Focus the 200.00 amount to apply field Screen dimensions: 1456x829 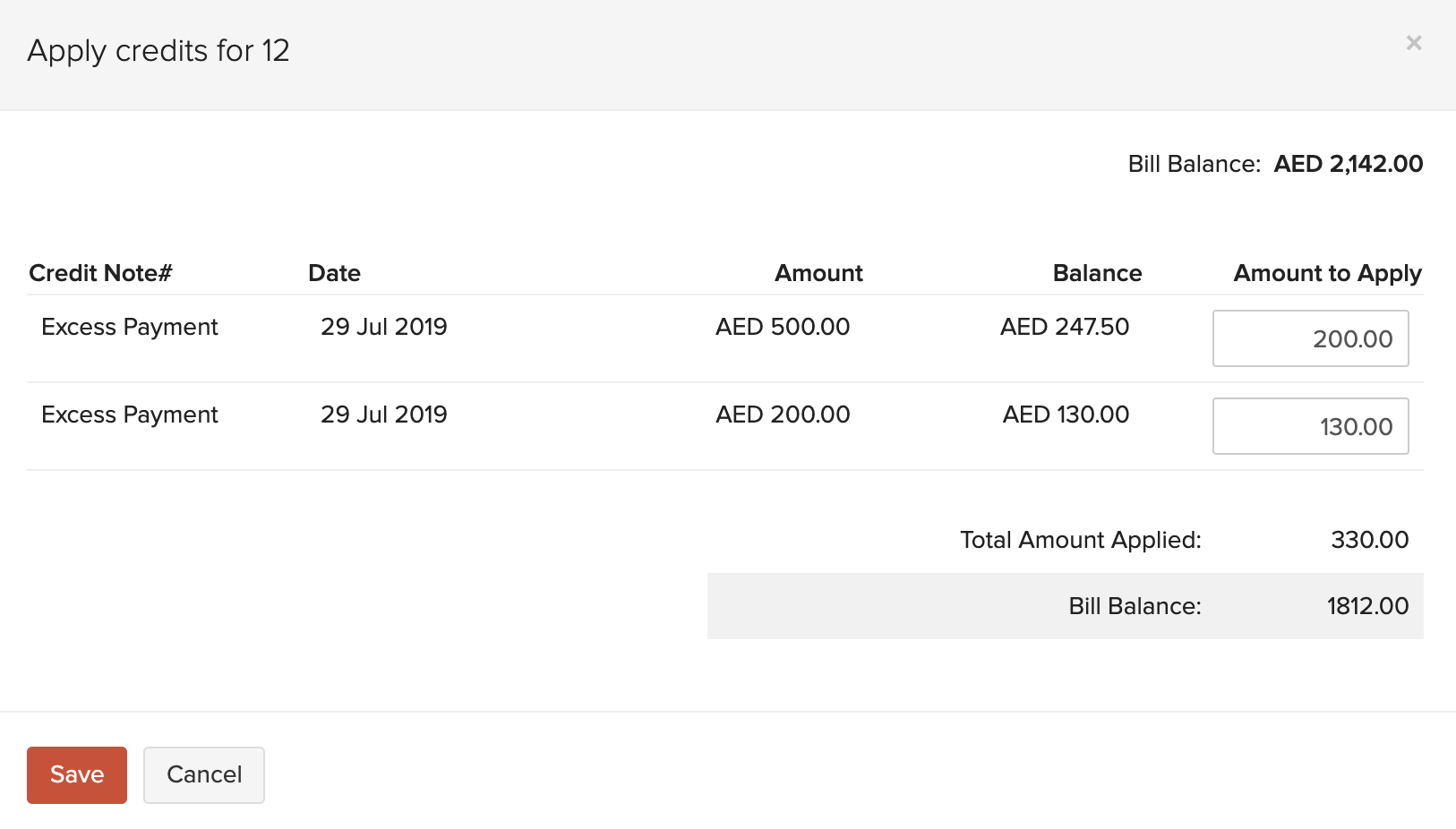(1310, 338)
